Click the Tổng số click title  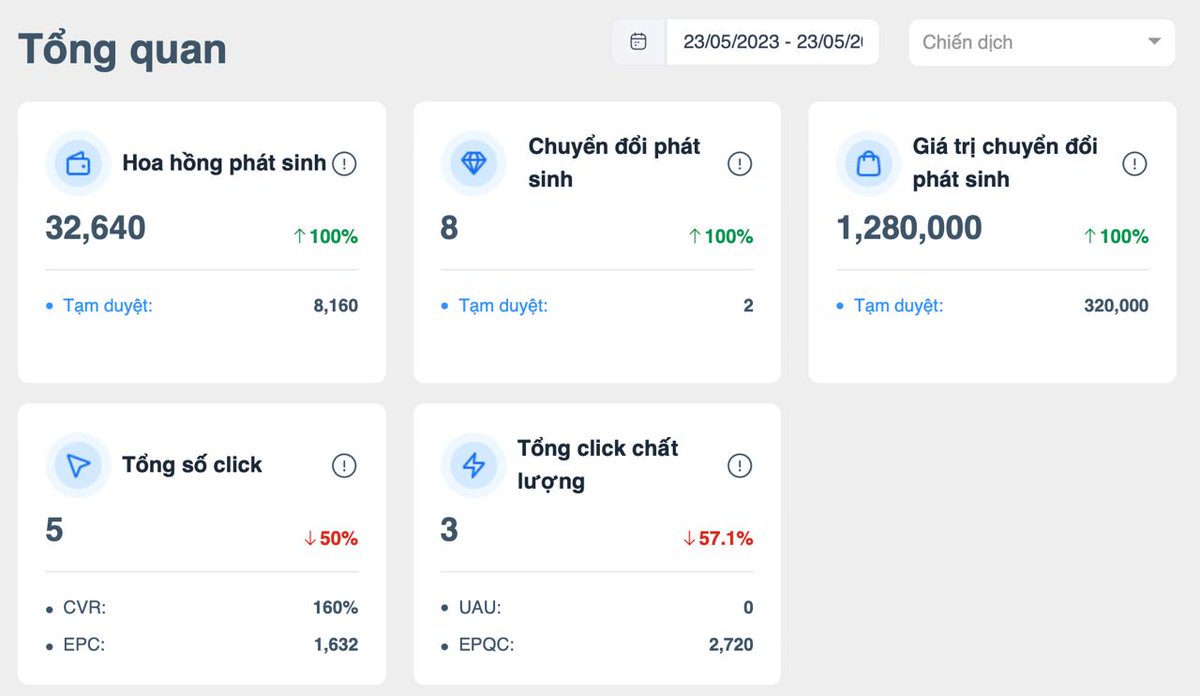[192, 465]
